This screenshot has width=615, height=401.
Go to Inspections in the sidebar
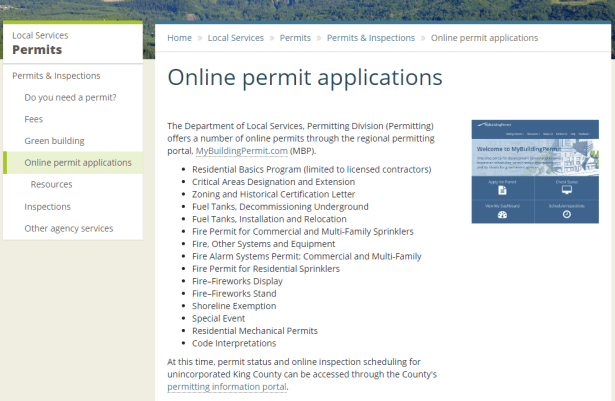tap(48, 207)
